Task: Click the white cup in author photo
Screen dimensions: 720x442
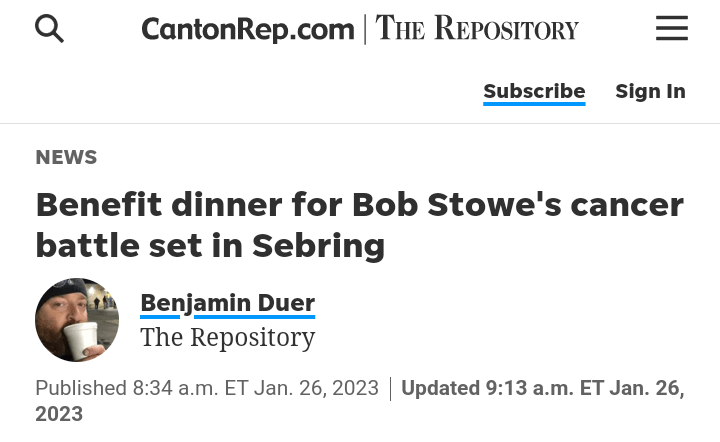Action: [81, 338]
